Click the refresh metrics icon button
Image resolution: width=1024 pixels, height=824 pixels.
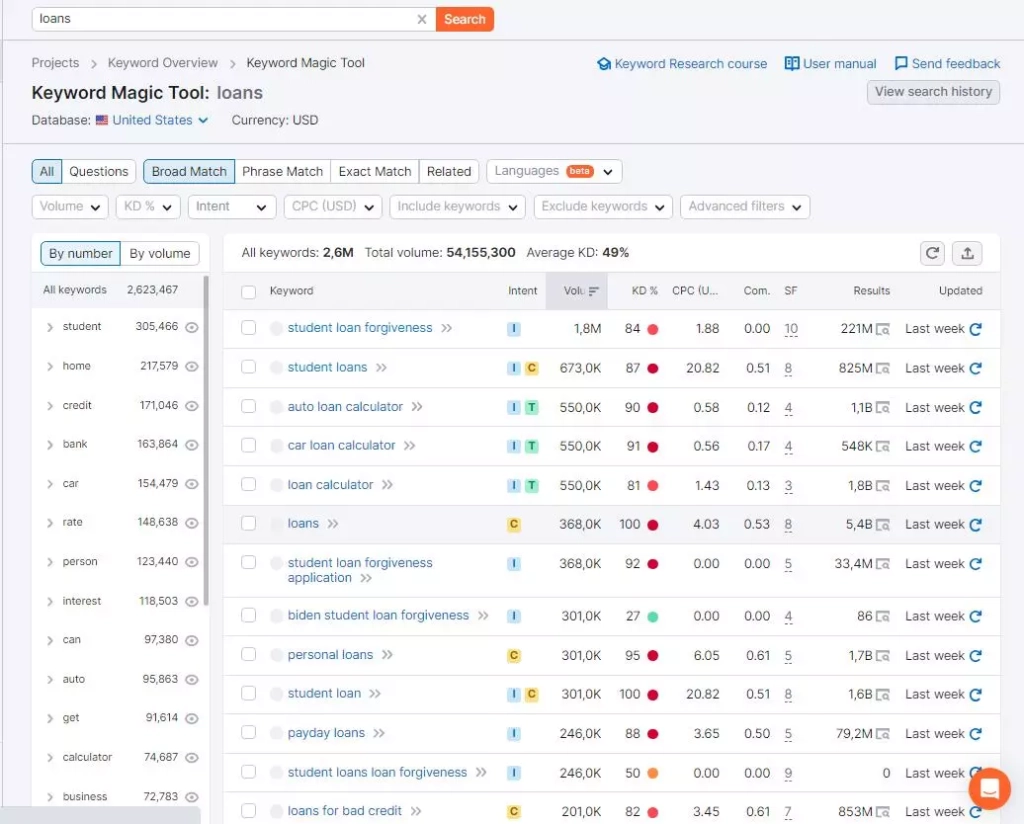(x=933, y=253)
